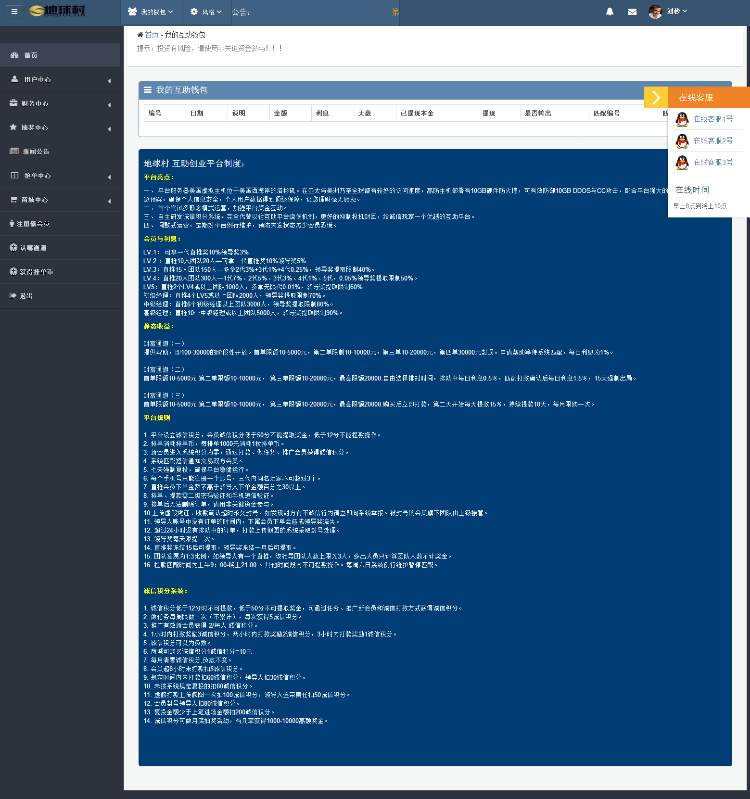
Task: Click the QQ penguin for 在线客服1号
Action: [x=682, y=118]
